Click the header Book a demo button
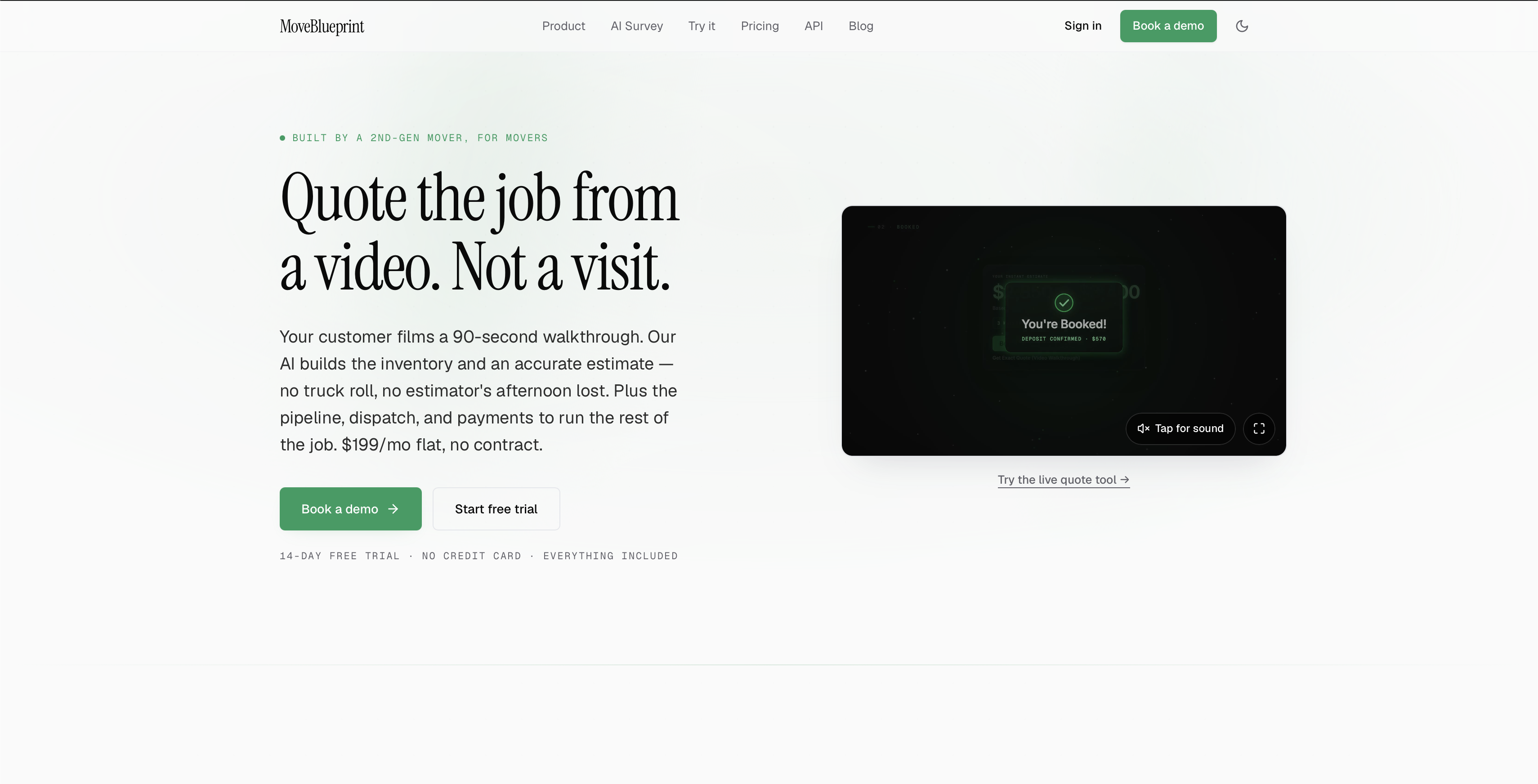Image resolution: width=1538 pixels, height=784 pixels. (x=1168, y=26)
